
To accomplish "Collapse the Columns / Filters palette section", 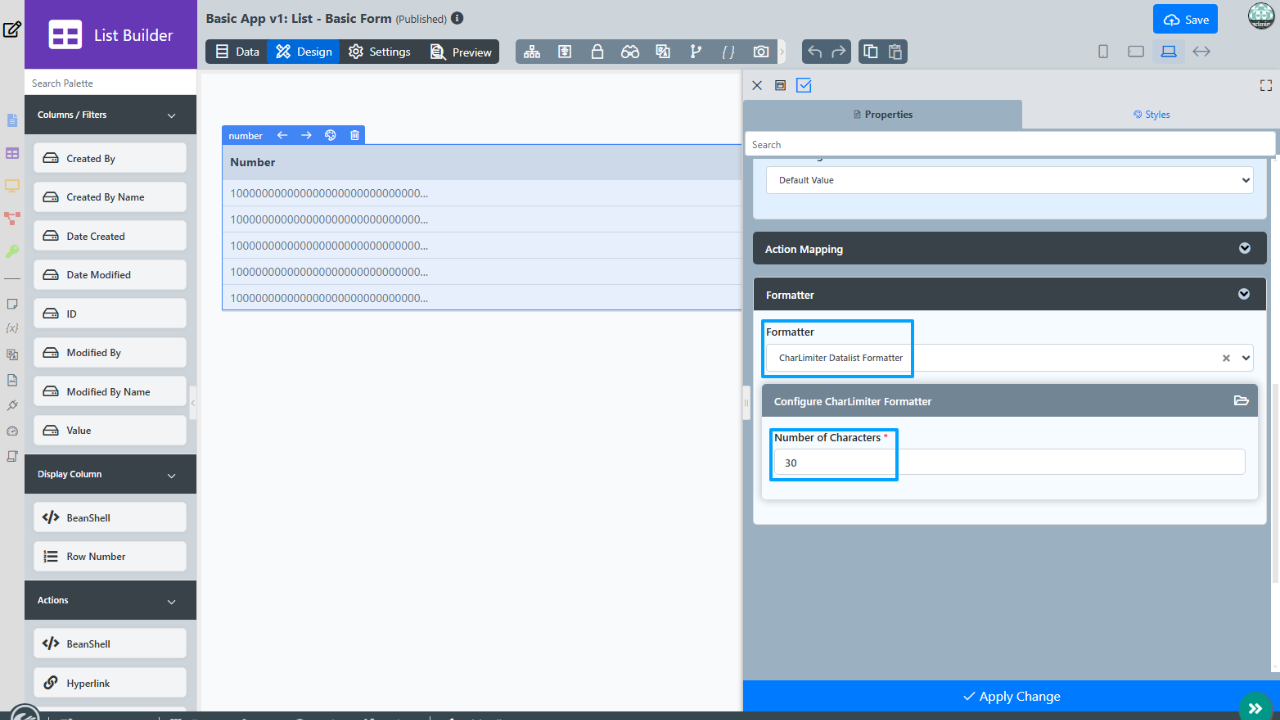I will coord(171,115).
